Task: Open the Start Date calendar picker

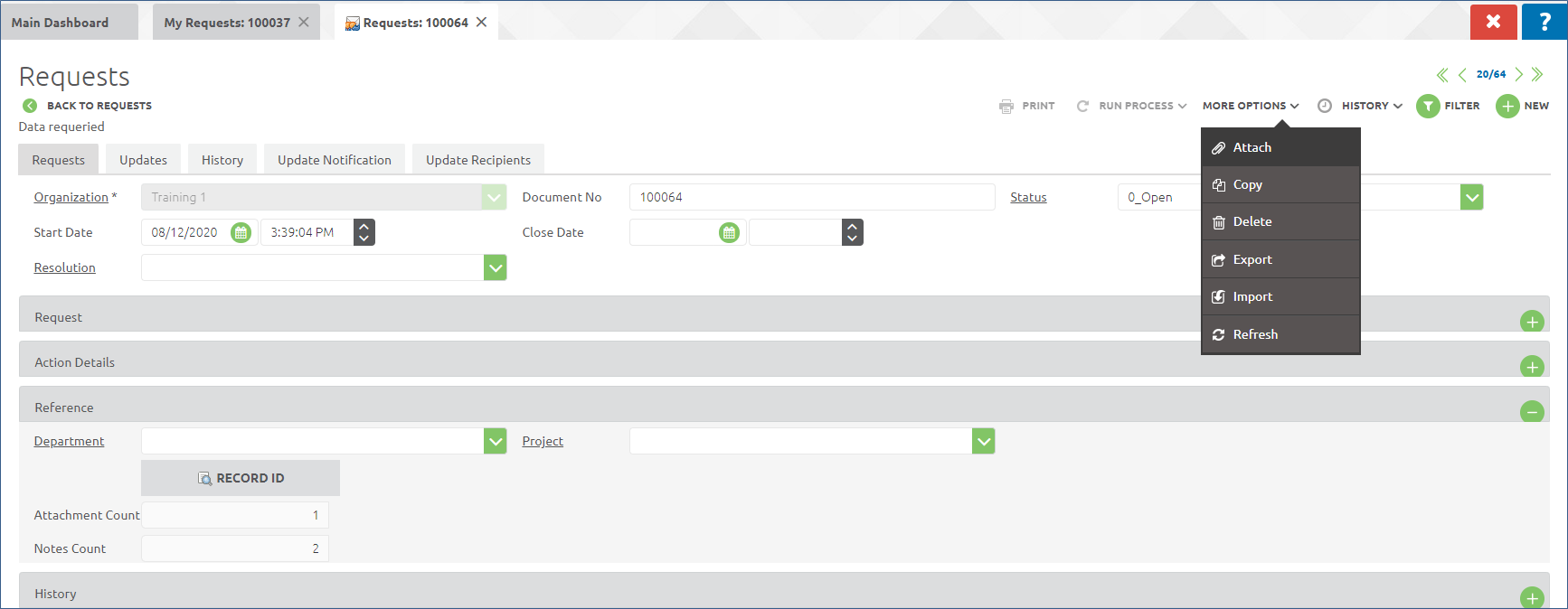Action: tap(241, 233)
